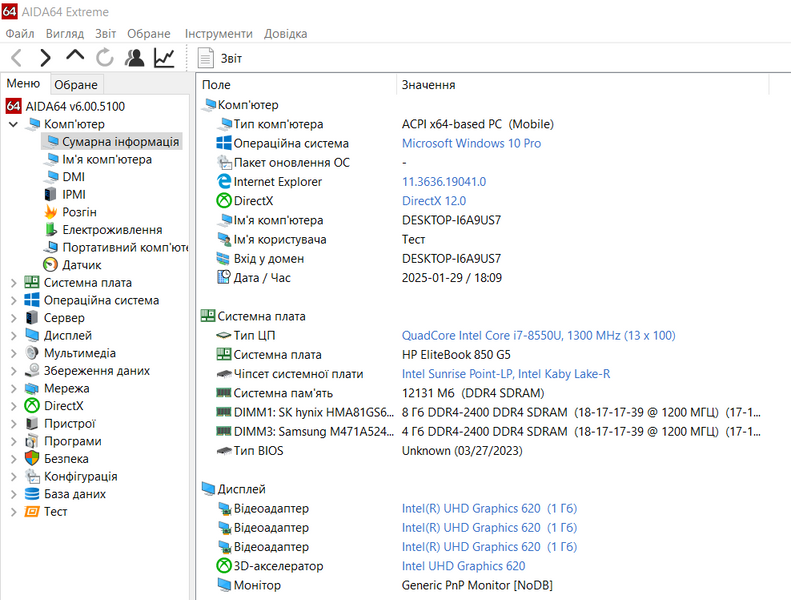Screen dimensions: 791x600
Task: Click the Конфігурація icon in tree
Action: [32, 476]
